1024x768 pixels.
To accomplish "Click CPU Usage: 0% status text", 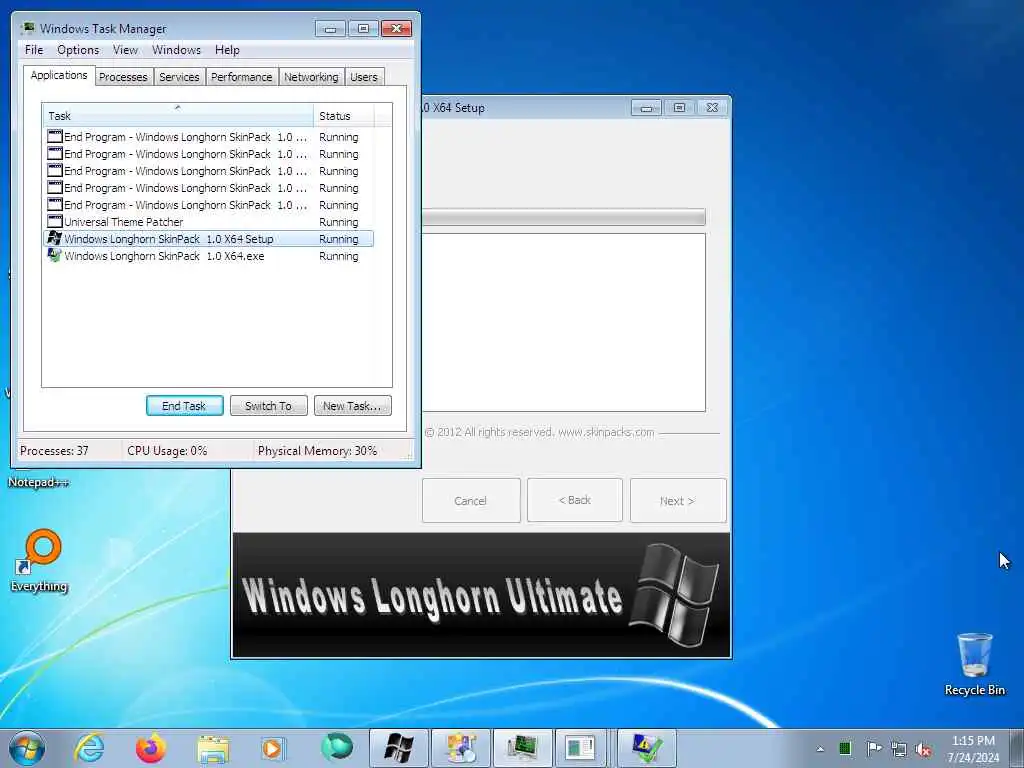I will [x=167, y=451].
